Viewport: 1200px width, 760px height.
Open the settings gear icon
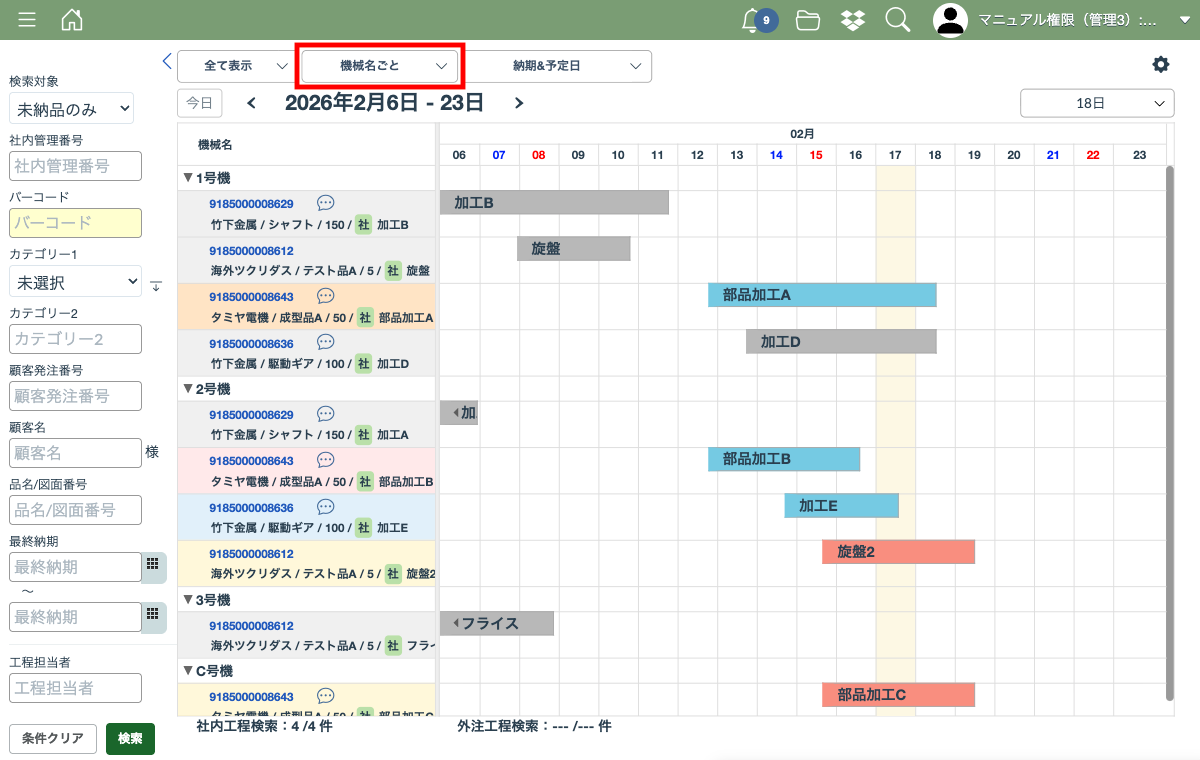[x=1160, y=65]
